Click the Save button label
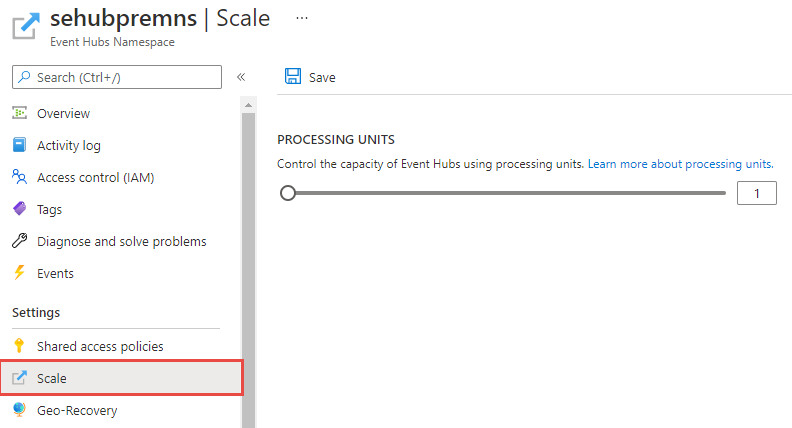Viewport: 792px width, 428px height. 322,77
